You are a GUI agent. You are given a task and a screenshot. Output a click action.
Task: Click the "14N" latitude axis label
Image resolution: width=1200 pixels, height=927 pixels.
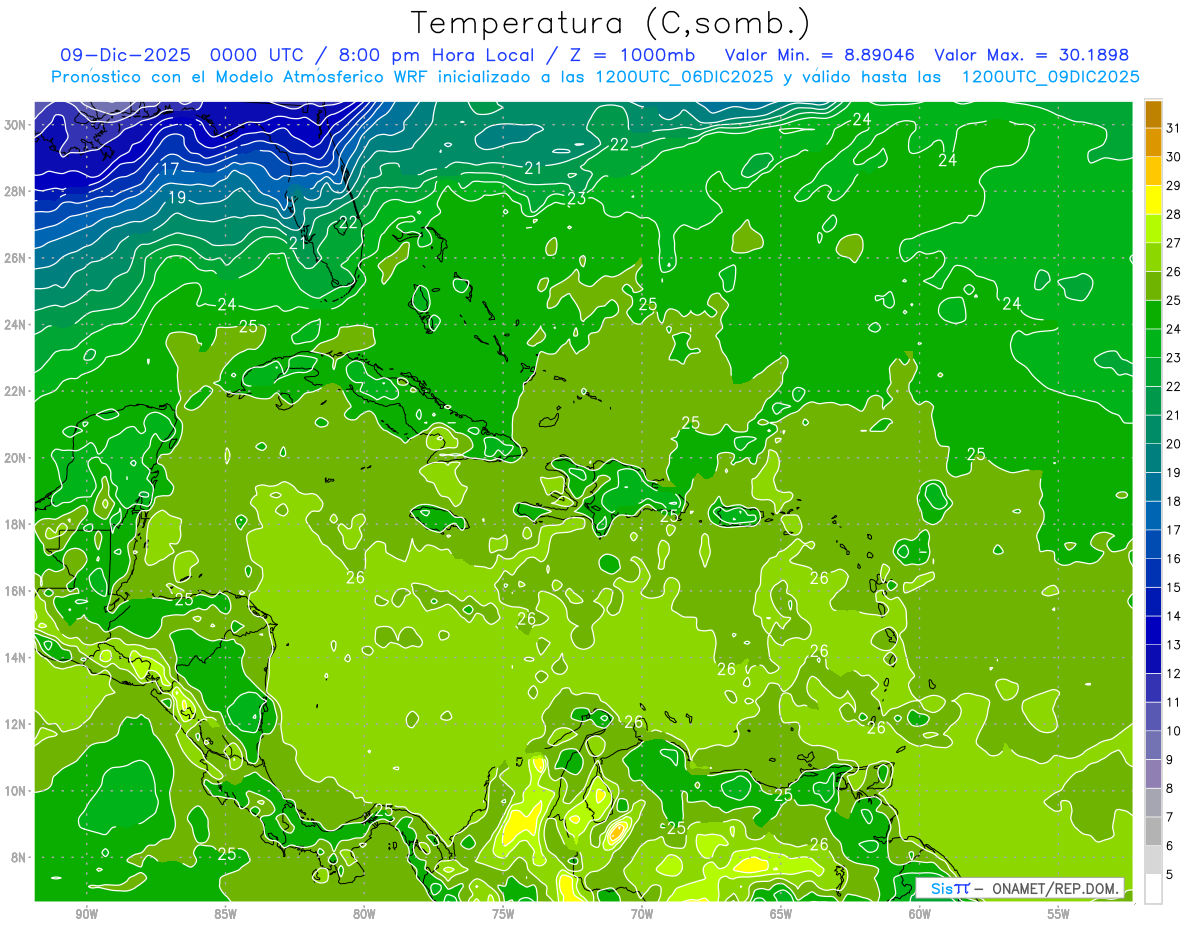[16, 657]
